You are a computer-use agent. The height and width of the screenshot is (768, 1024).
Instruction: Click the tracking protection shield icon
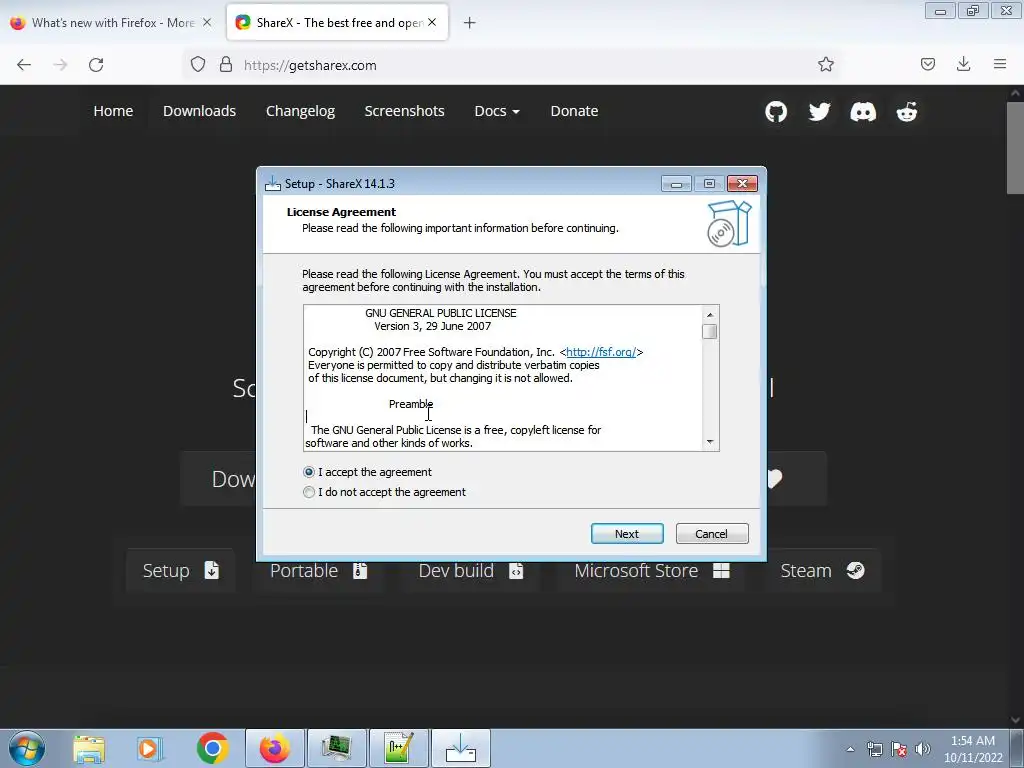[198, 65]
